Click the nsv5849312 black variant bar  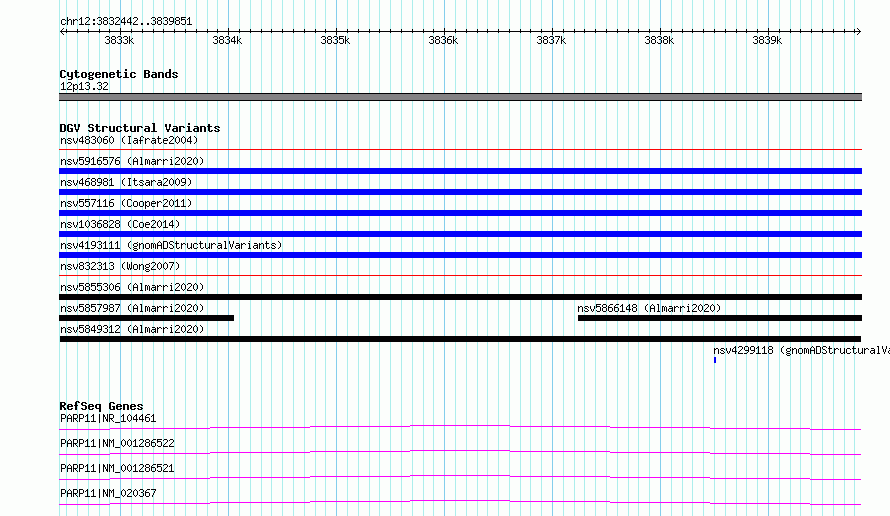point(460,339)
